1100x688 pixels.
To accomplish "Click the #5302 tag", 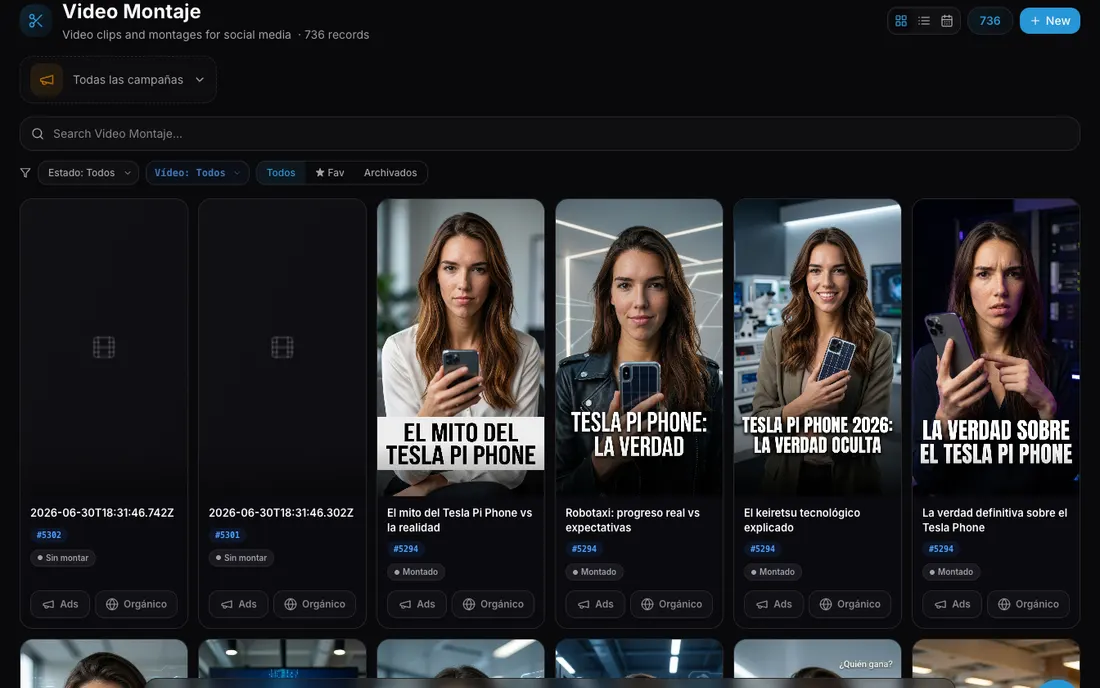I will tap(49, 534).
